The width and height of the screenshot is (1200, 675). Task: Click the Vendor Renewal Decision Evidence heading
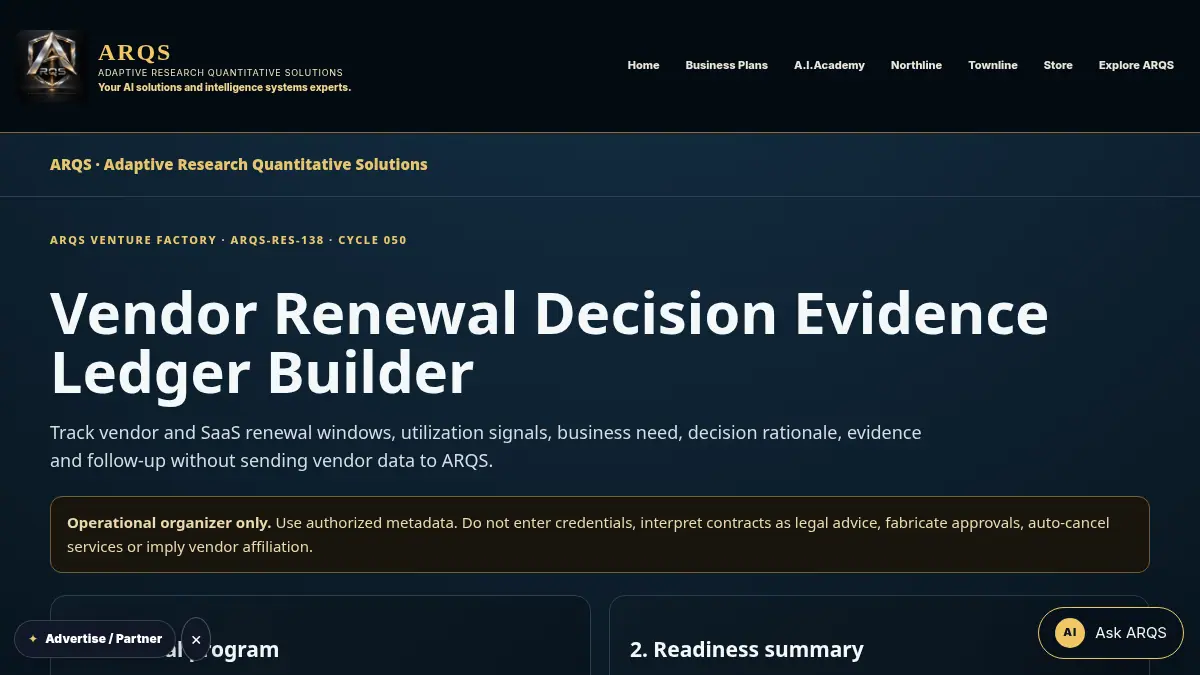click(549, 343)
